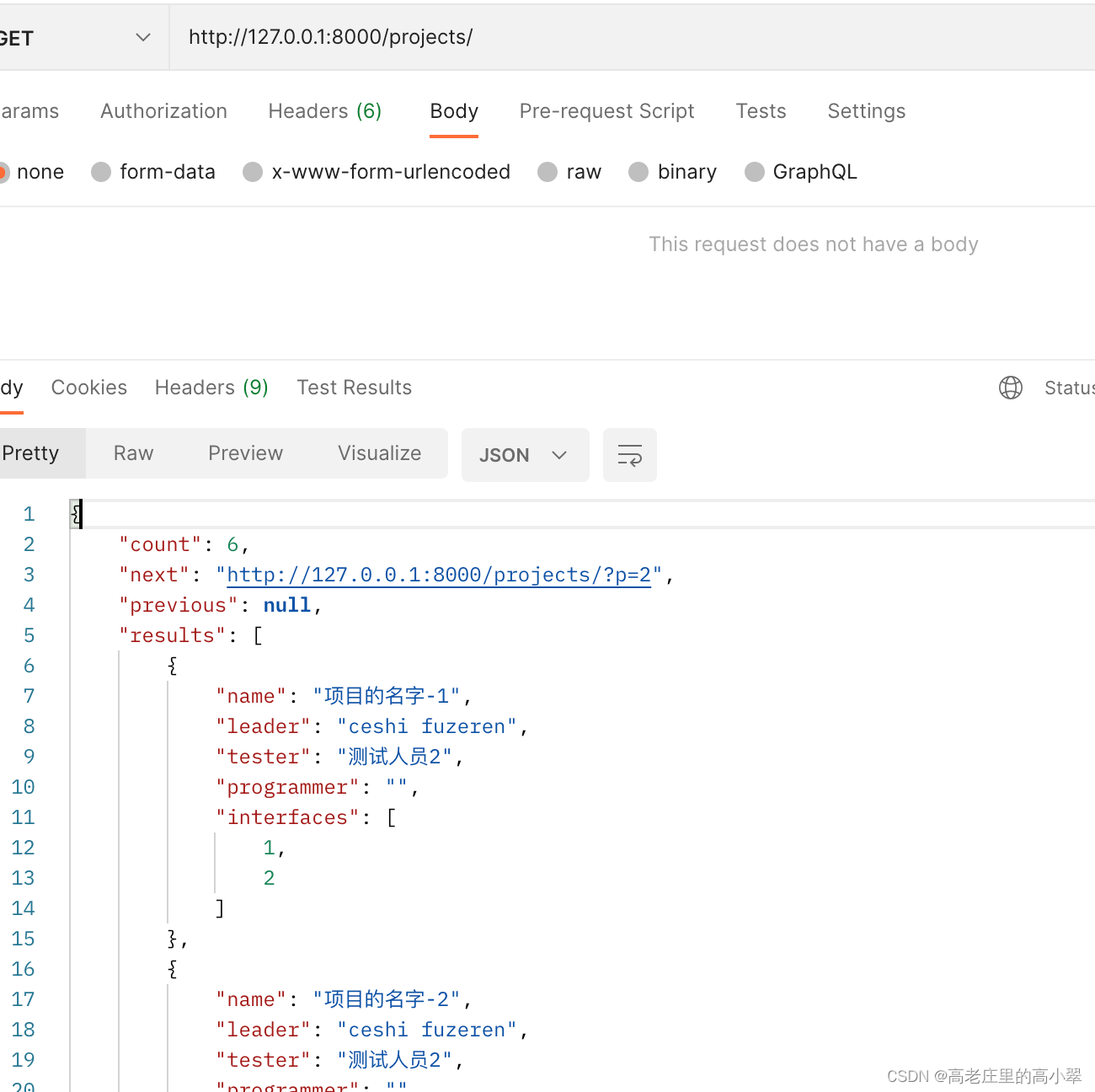Switch to the Preview response view
The height and width of the screenshot is (1092, 1095).
point(245,452)
